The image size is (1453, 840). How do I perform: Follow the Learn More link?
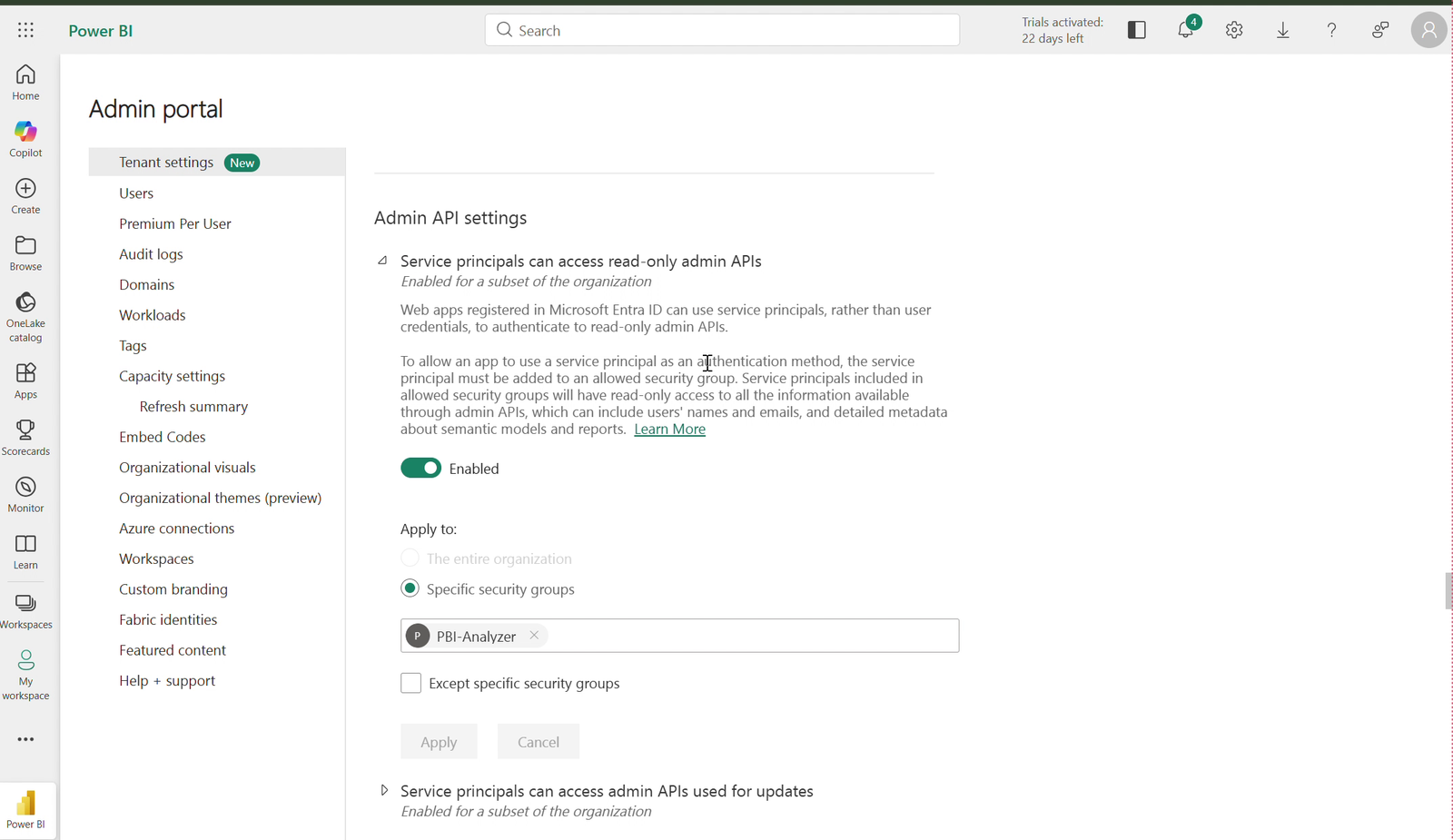click(669, 429)
